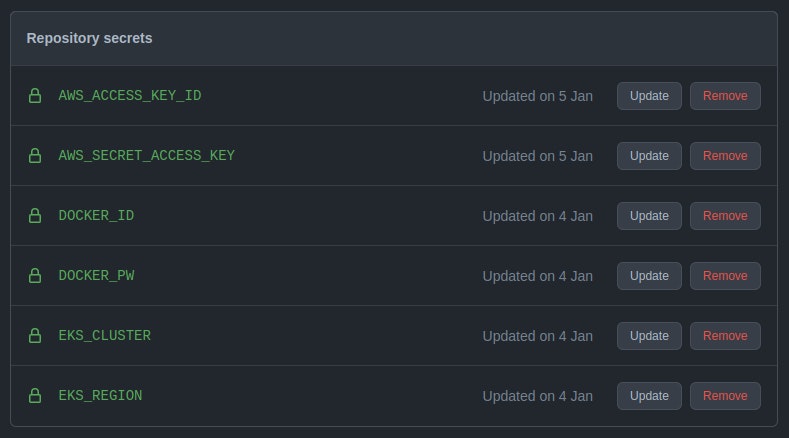Image resolution: width=789 pixels, height=438 pixels.
Task: Select the EKS_CLUSTER secret name
Action: click(x=104, y=336)
